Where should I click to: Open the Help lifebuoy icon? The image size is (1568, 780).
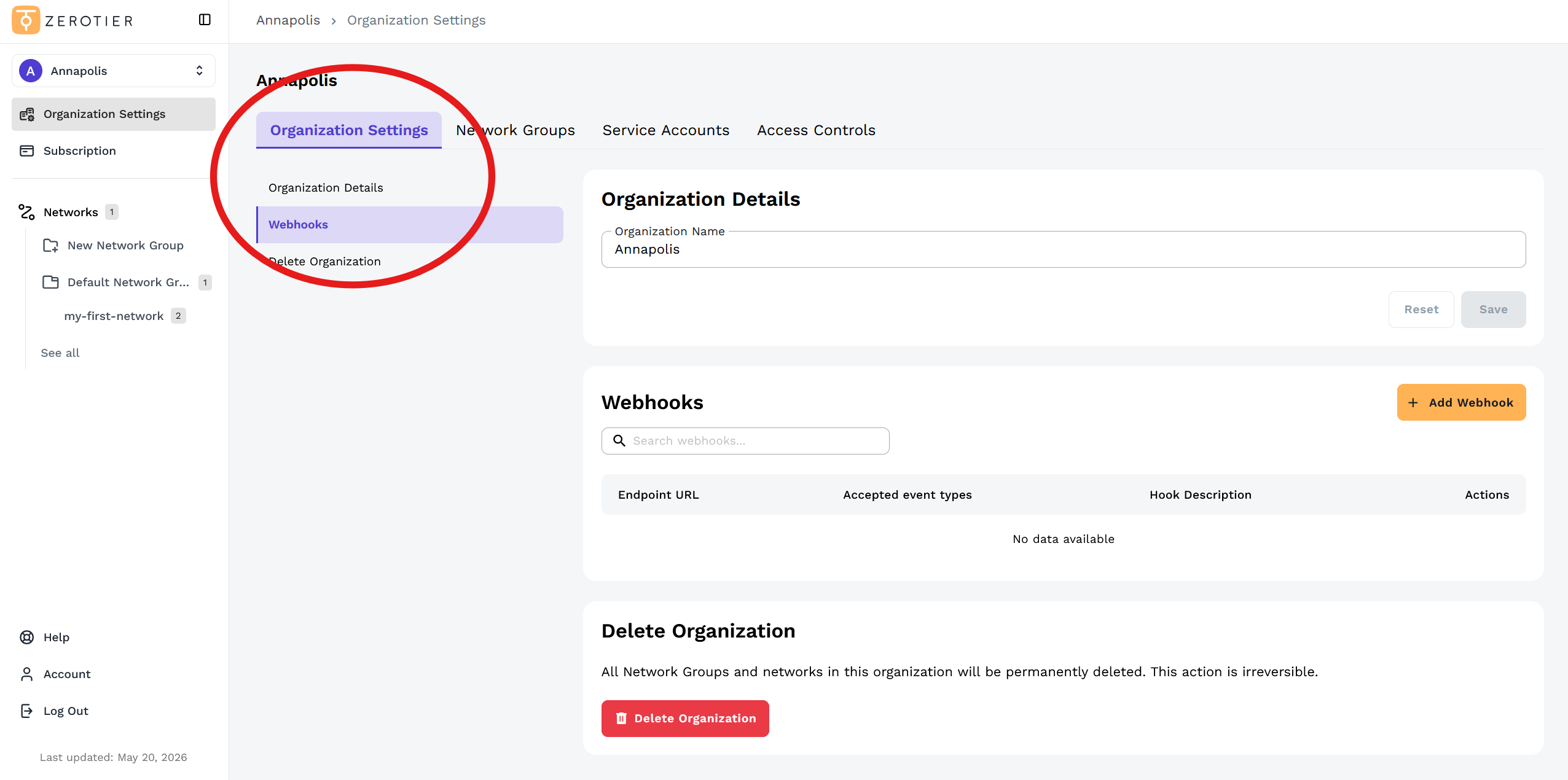[x=27, y=638]
